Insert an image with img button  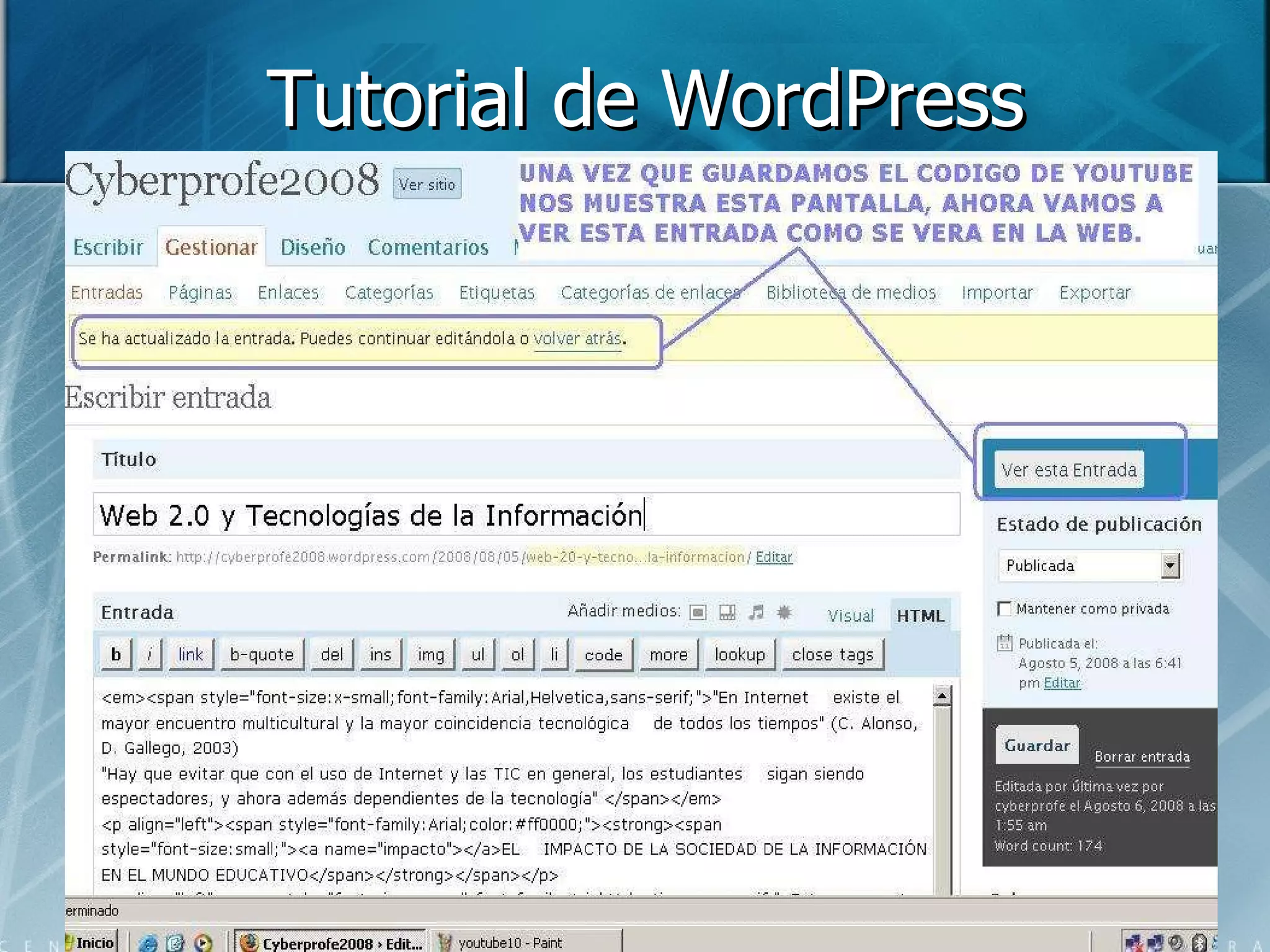point(431,654)
